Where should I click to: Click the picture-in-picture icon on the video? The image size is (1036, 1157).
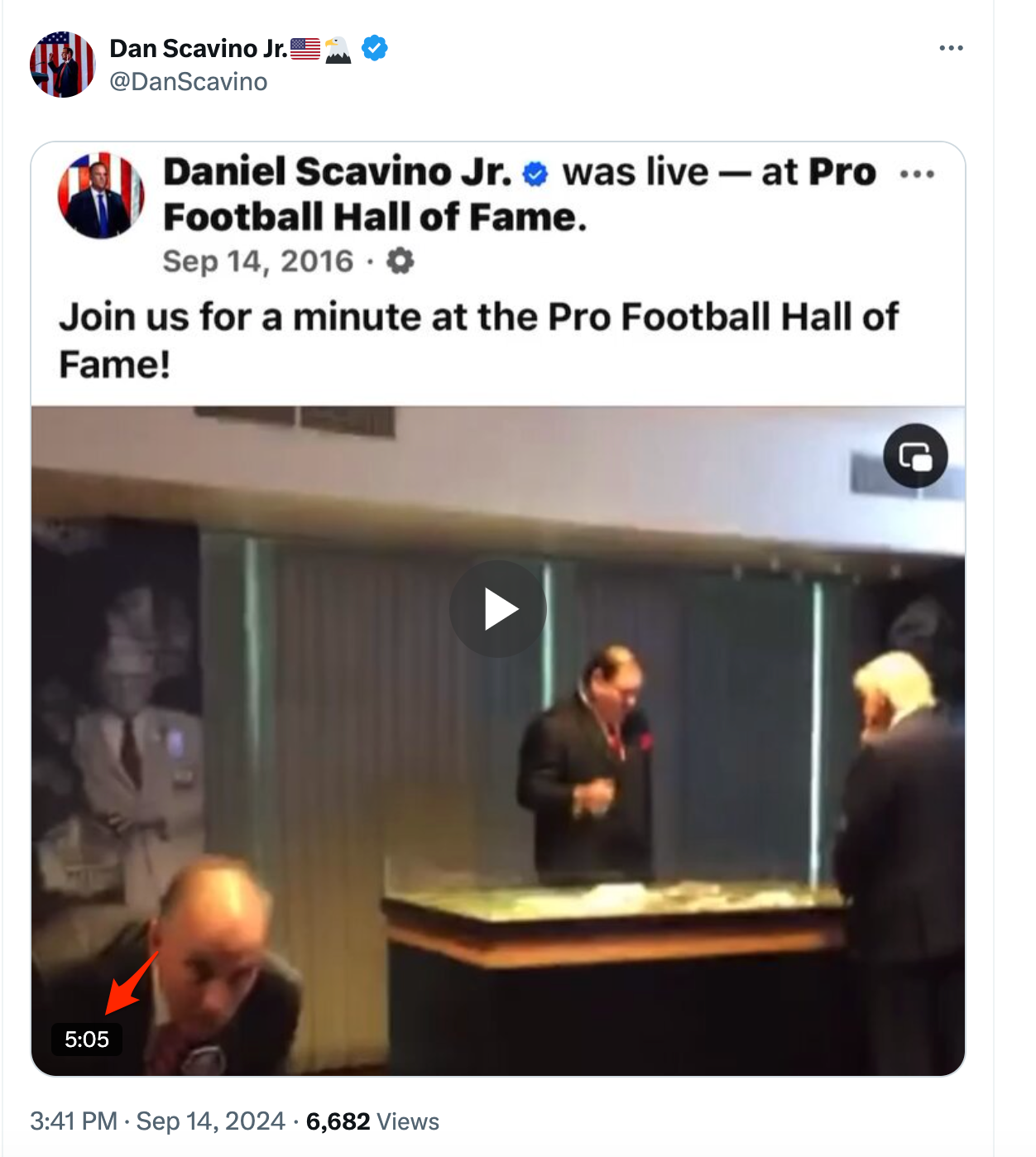click(x=915, y=456)
